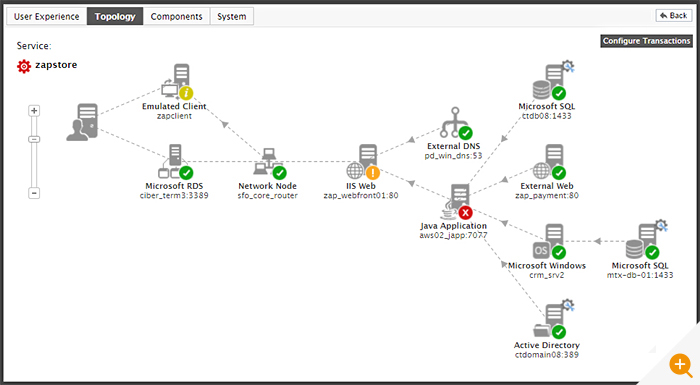The width and height of the screenshot is (700, 385).
Task: Click the mtx-db-01:1433 label
Action: [640, 275]
